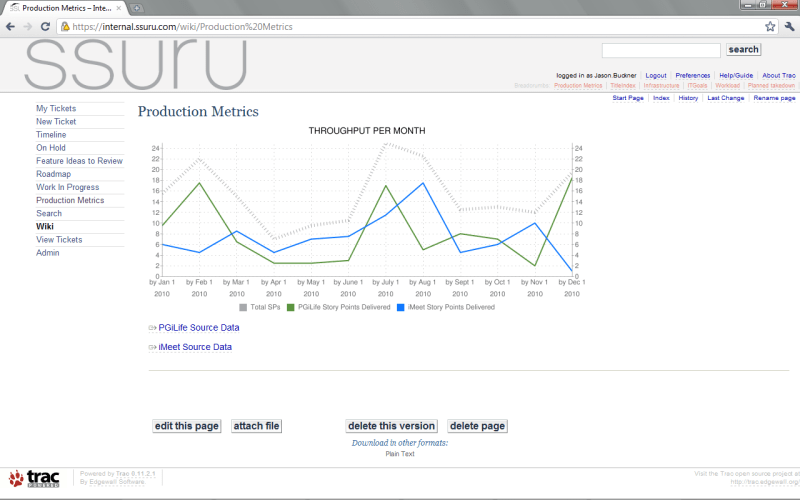800x500 pixels.
Task: Click the gray Total SPs legend swatch
Action: 243,308
